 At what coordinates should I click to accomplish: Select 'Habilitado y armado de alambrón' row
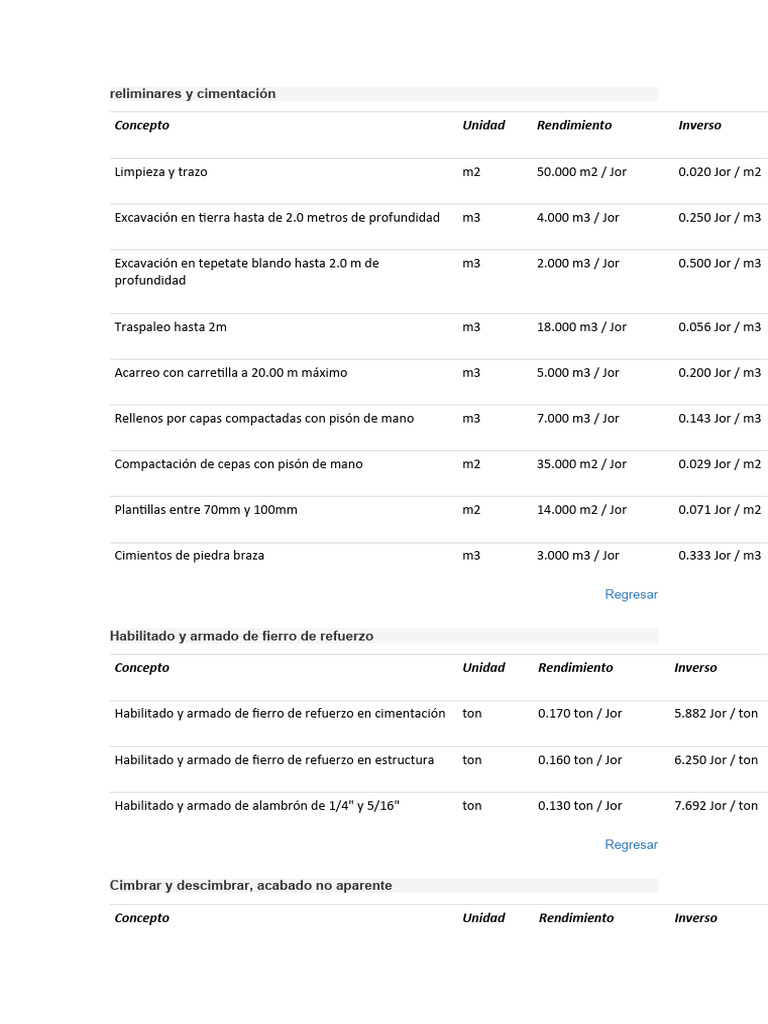click(x=257, y=806)
